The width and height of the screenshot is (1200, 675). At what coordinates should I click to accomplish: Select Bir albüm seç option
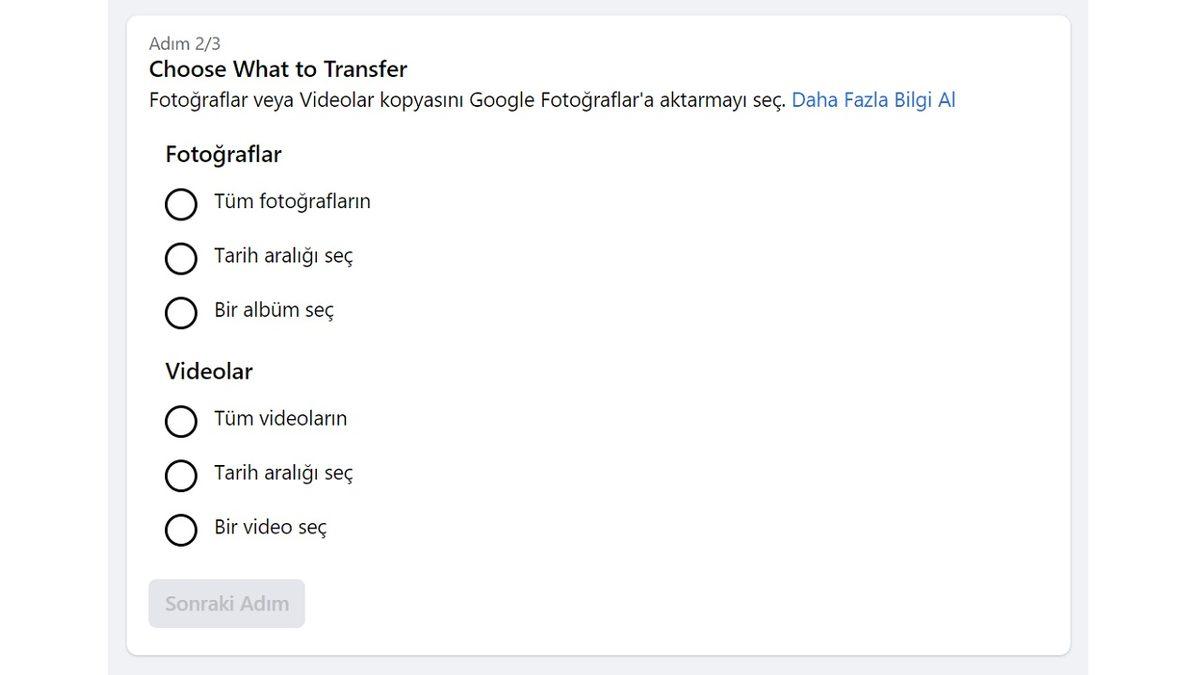tap(181, 313)
